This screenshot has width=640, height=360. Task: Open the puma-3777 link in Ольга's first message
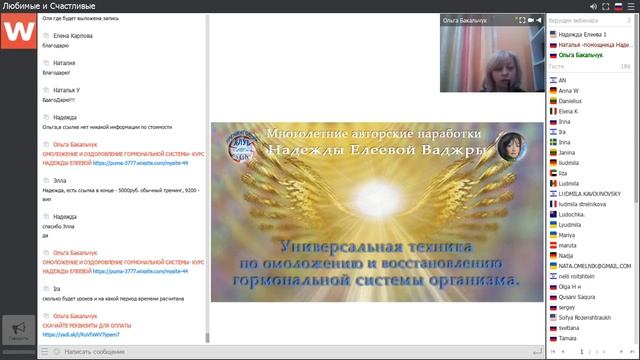(x=140, y=163)
